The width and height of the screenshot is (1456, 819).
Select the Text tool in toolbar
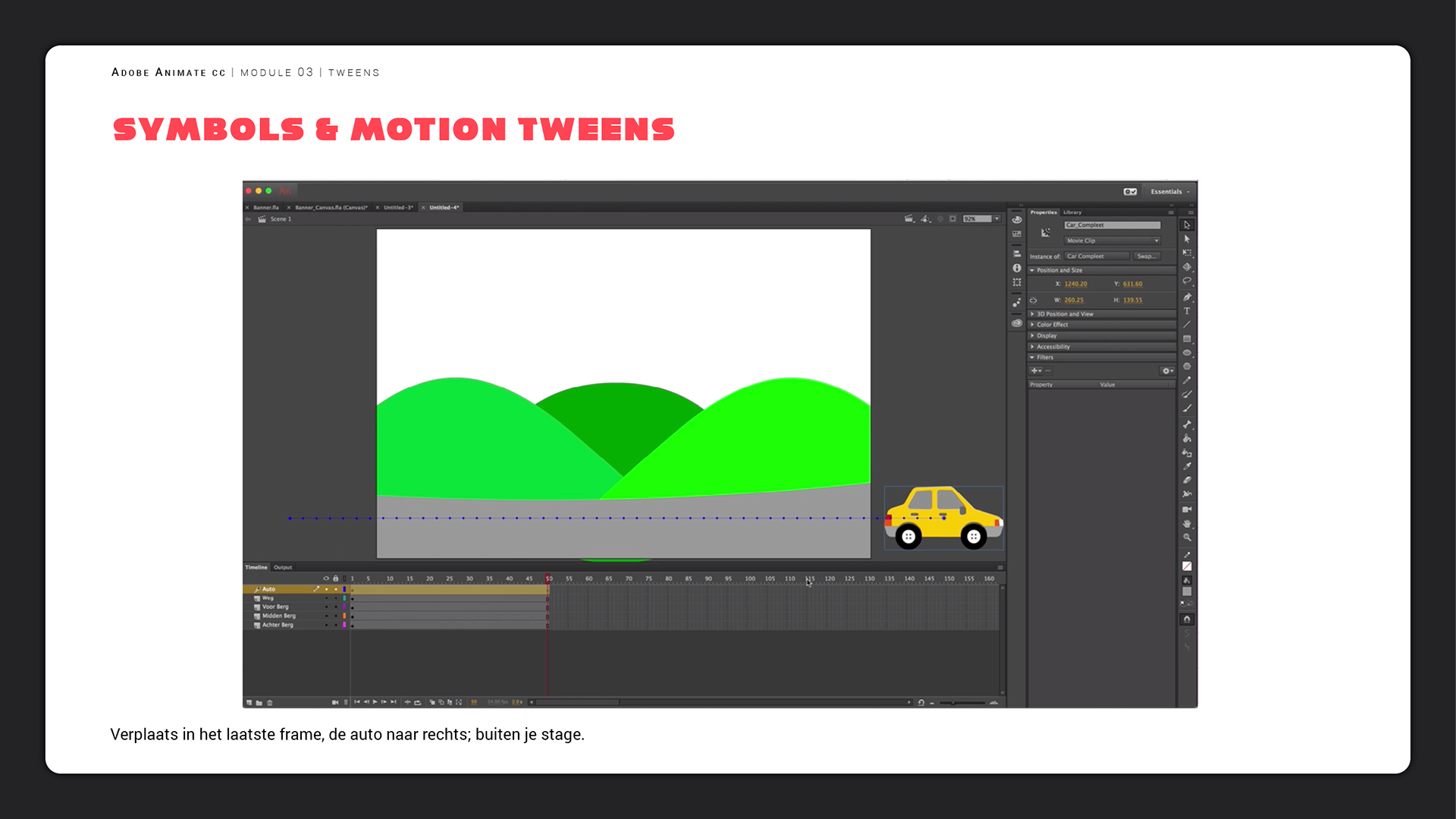click(x=1187, y=311)
